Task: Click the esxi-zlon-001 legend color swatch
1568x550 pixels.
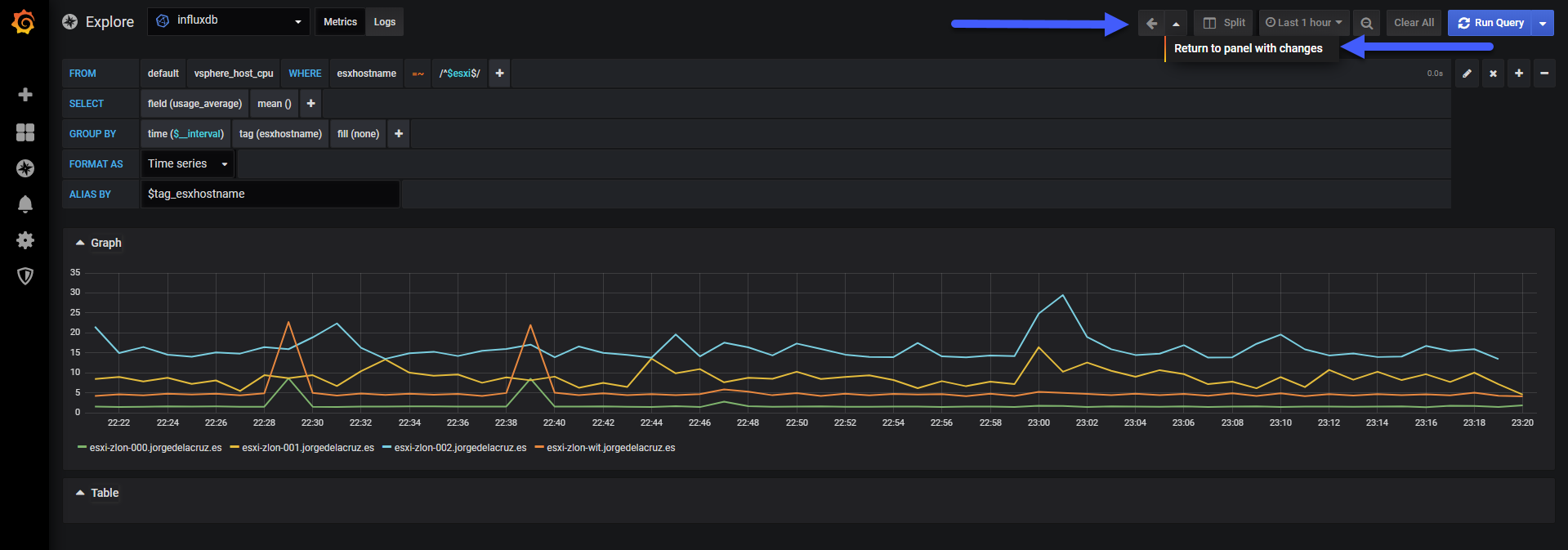Action: click(235, 448)
